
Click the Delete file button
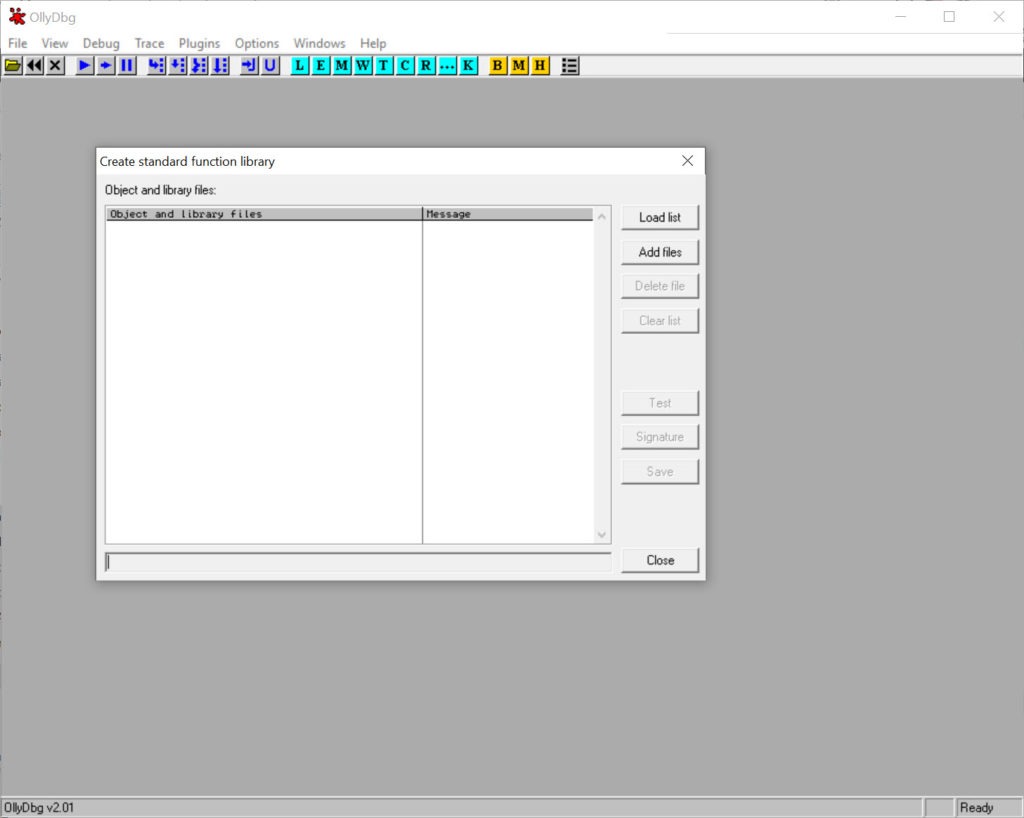[660, 286]
